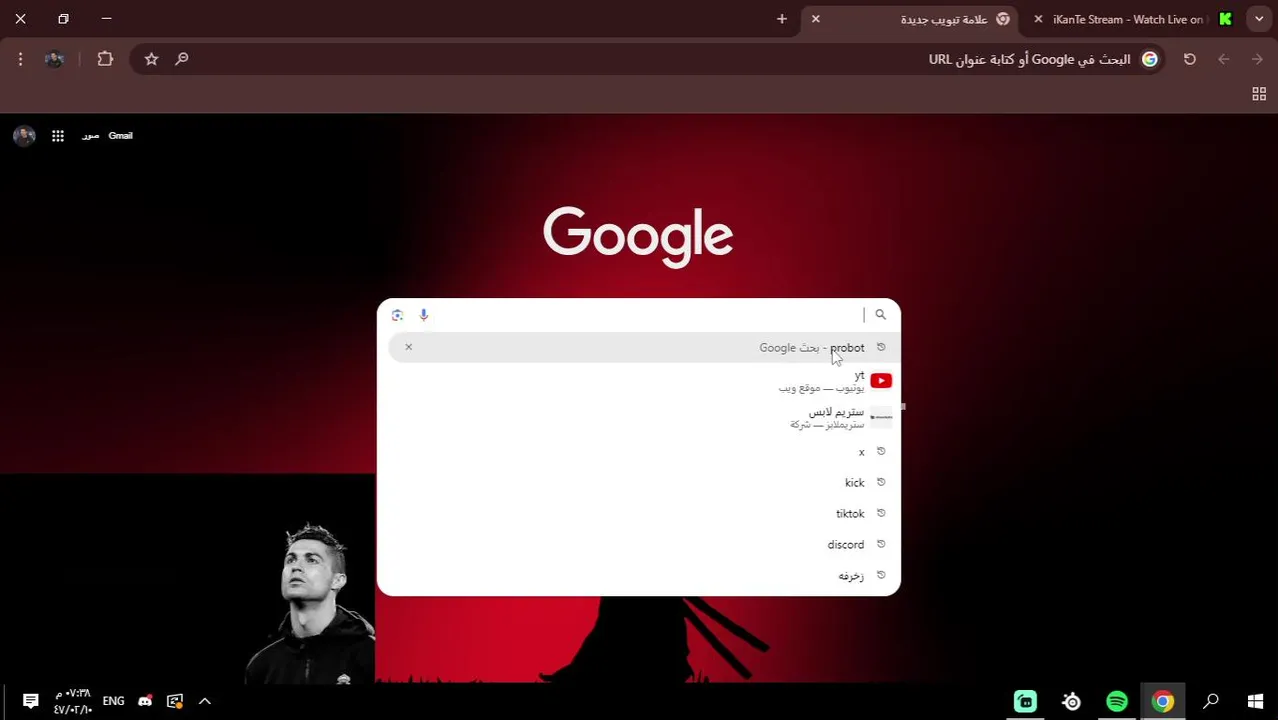Start voice search with microphone icon
The width and height of the screenshot is (1278, 720).
click(424, 315)
